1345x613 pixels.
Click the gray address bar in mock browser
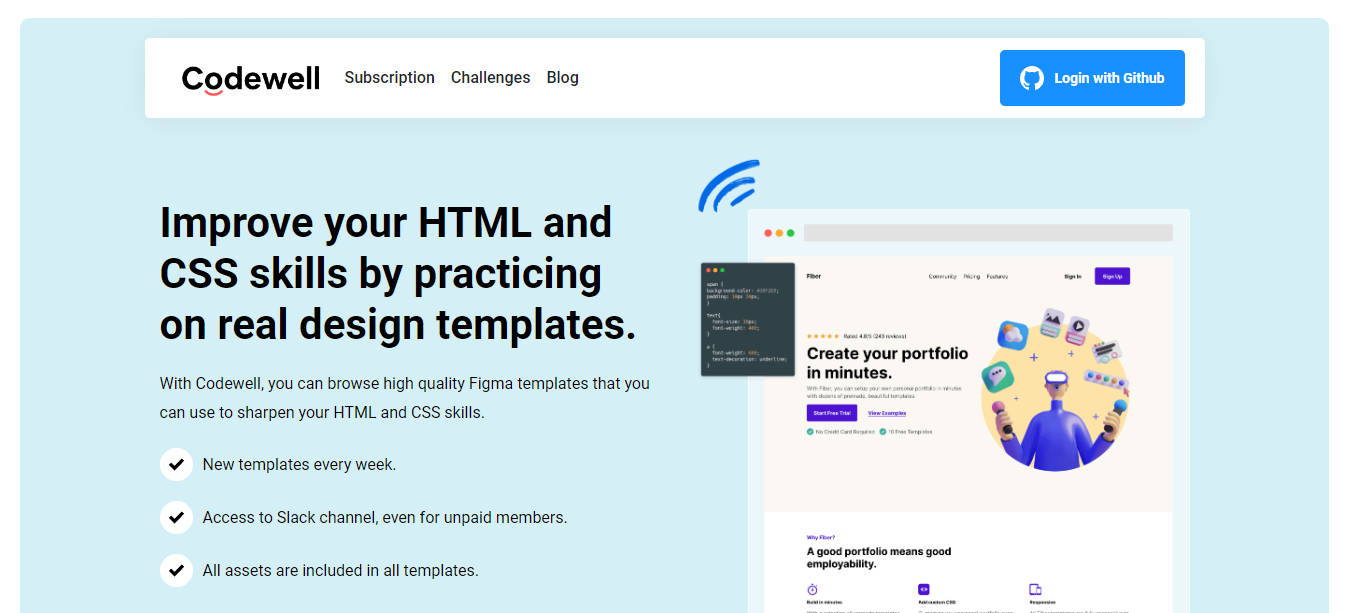pyautogui.click(x=987, y=233)
